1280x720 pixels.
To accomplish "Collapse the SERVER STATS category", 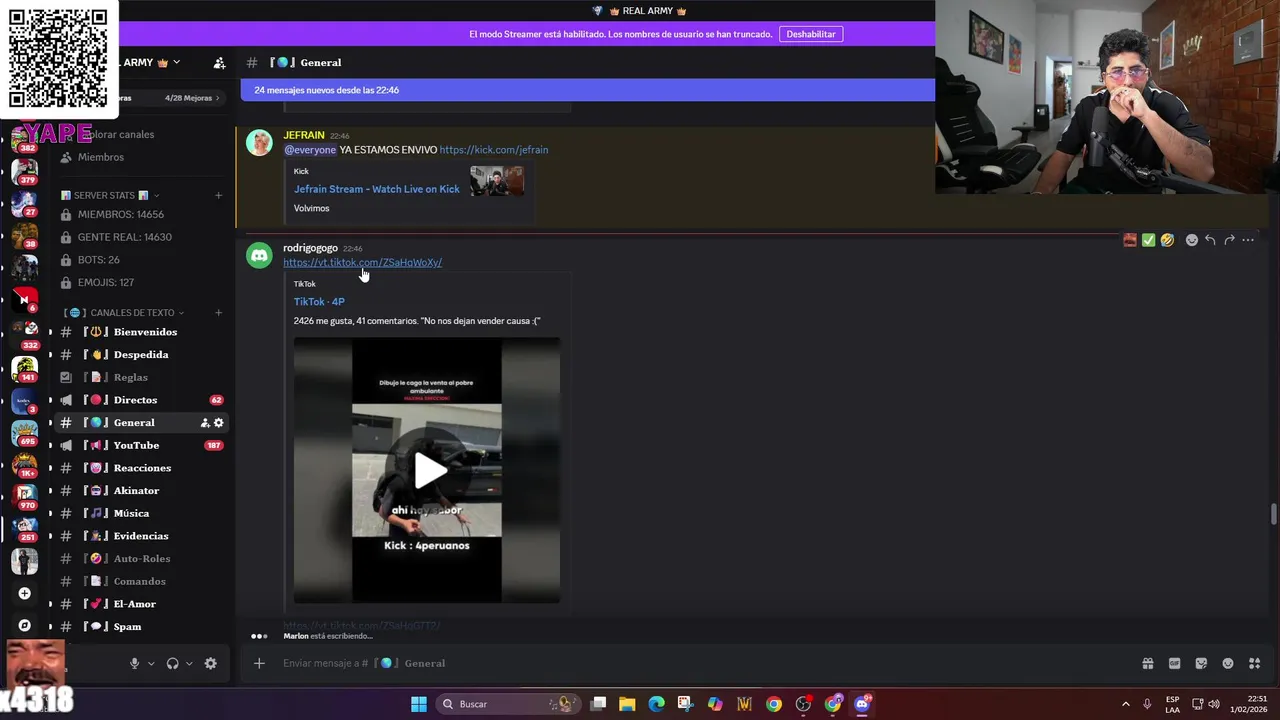I will tap(110, 195).
